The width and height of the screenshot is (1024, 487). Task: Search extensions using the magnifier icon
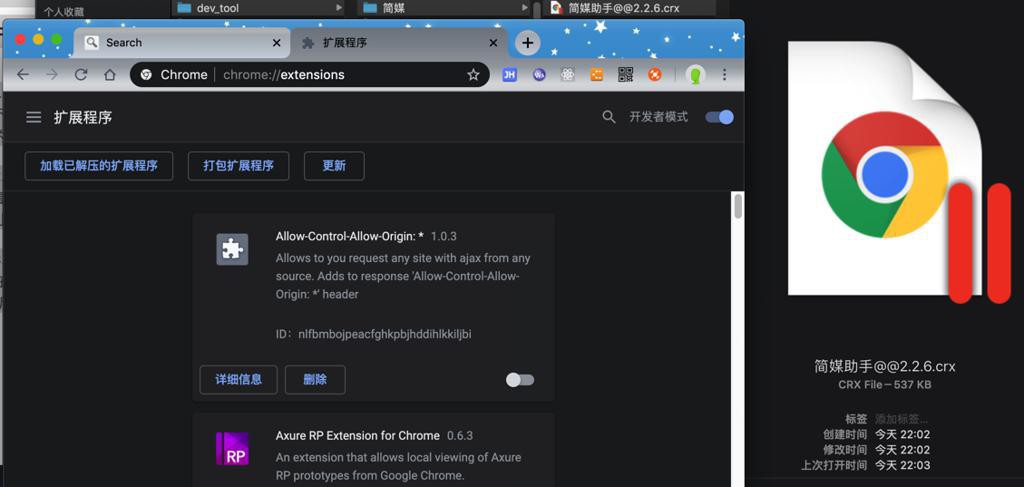coord(609,117)
